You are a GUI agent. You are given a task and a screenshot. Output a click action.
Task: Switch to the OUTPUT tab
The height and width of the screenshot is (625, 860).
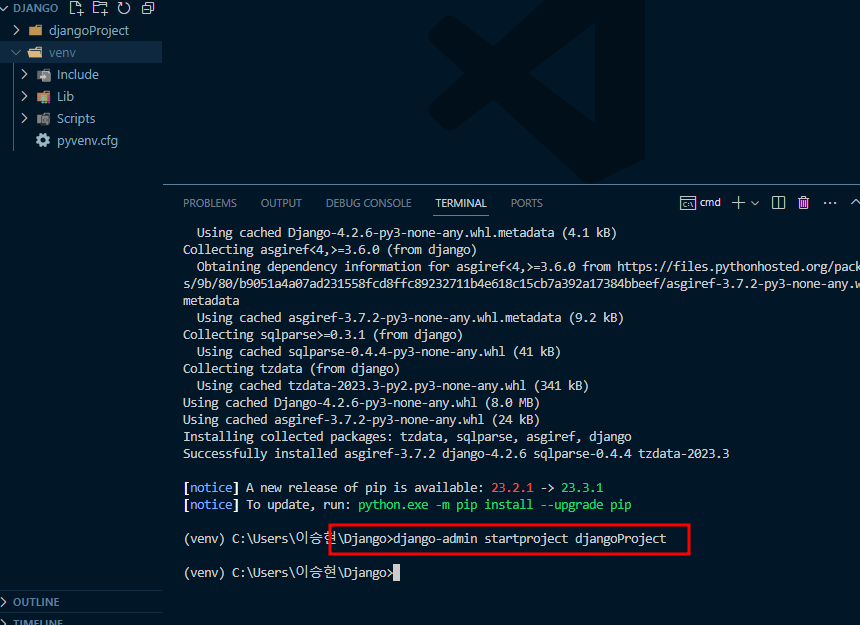click(x=281, y=203)
